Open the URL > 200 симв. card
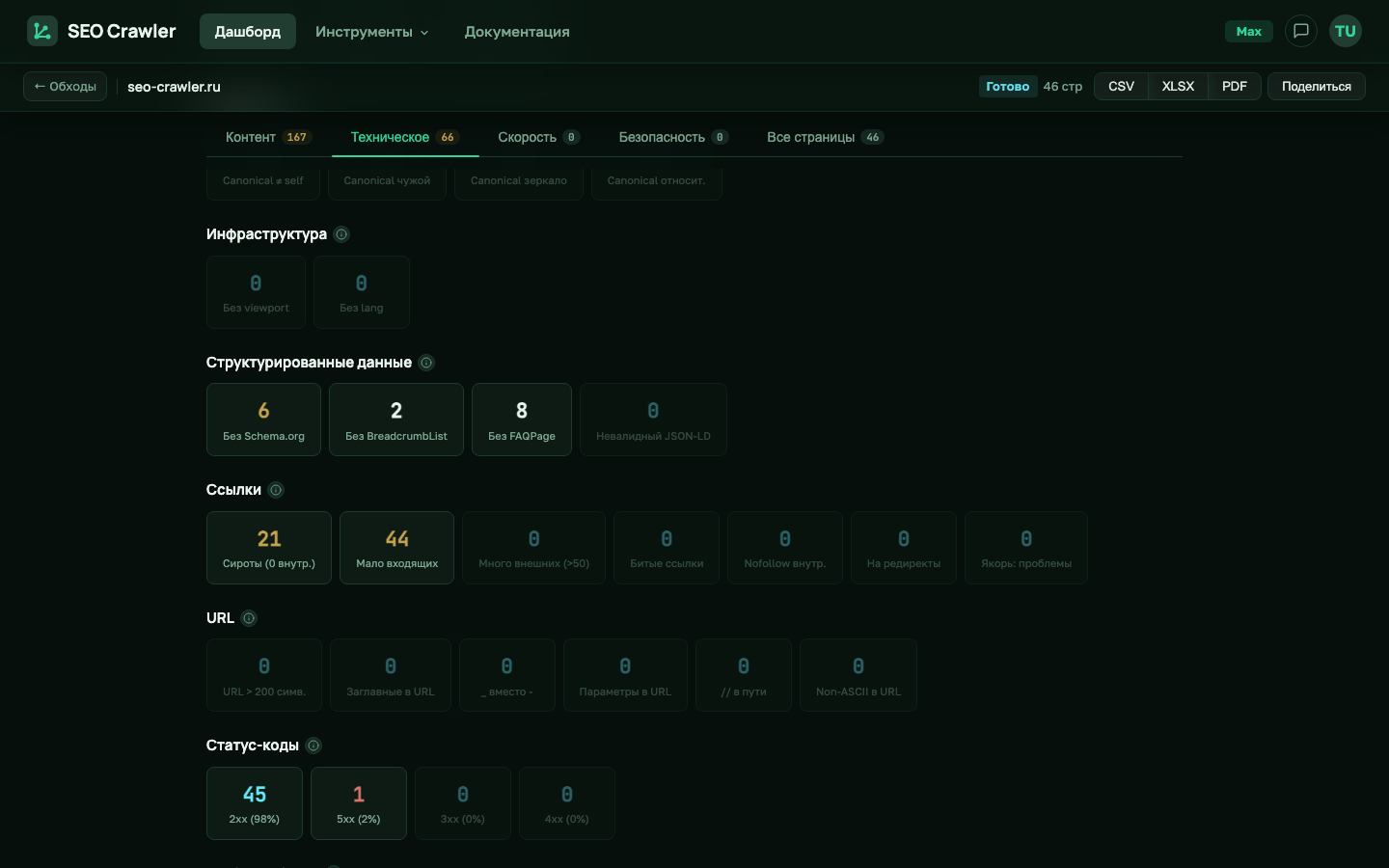The image size is (1389, 868). [x=264, y=675]
